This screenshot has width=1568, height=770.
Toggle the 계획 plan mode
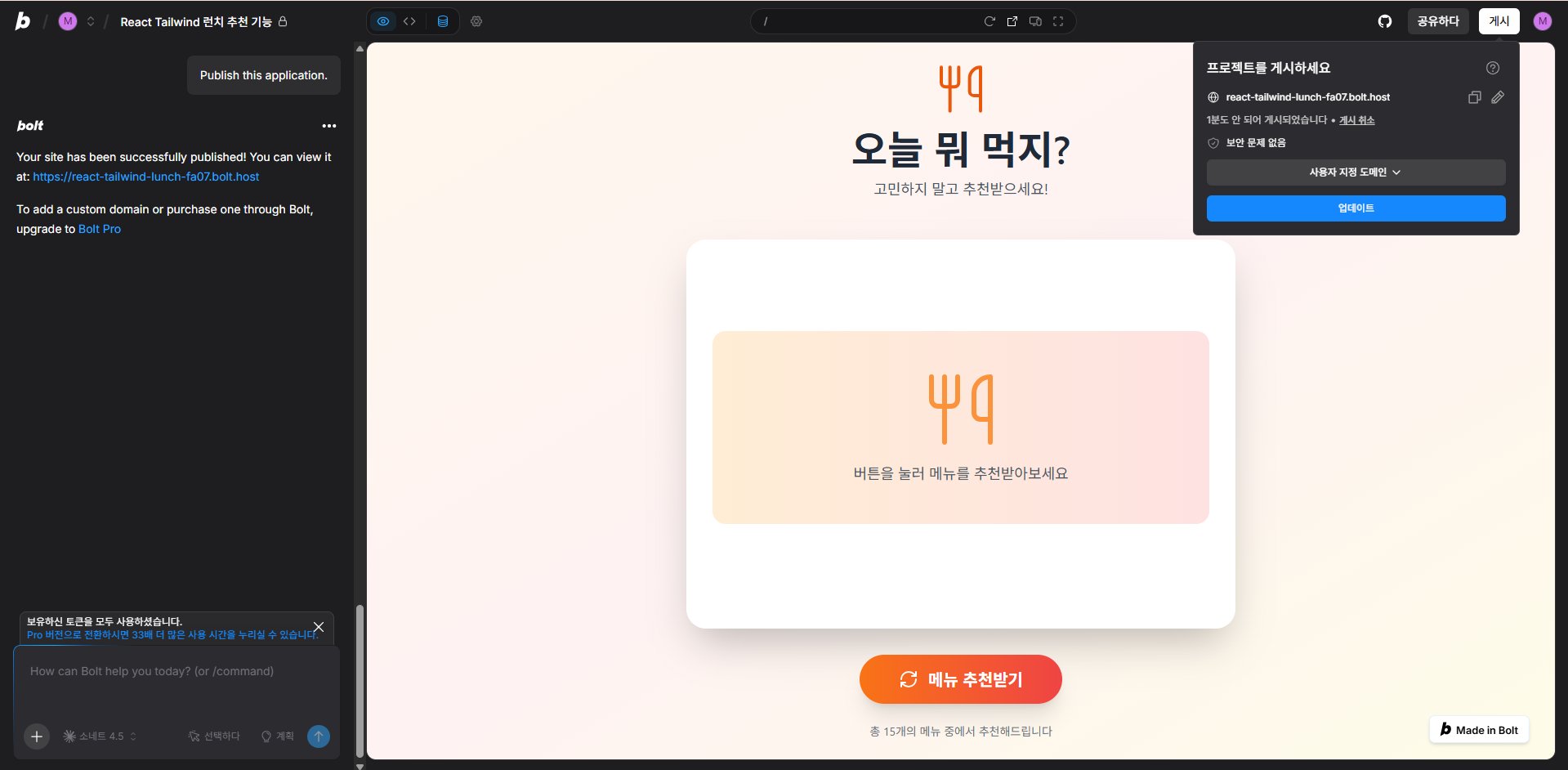[x=277, y=736]
